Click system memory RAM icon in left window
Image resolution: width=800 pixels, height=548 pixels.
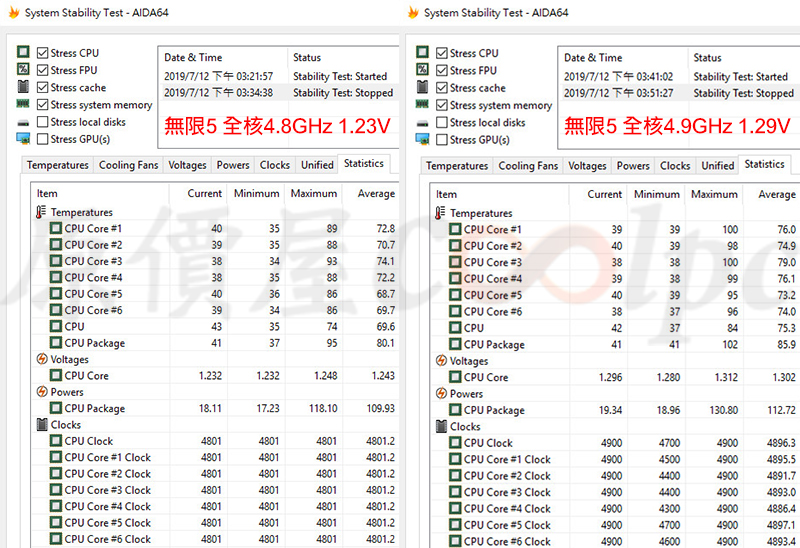tap(23, 104)
